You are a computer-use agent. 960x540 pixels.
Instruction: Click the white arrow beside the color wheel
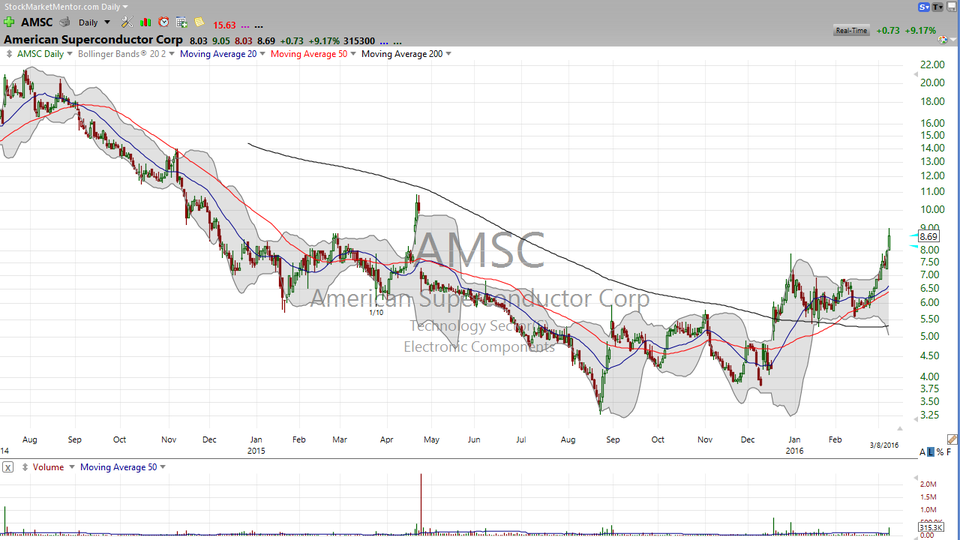(953, 40)
